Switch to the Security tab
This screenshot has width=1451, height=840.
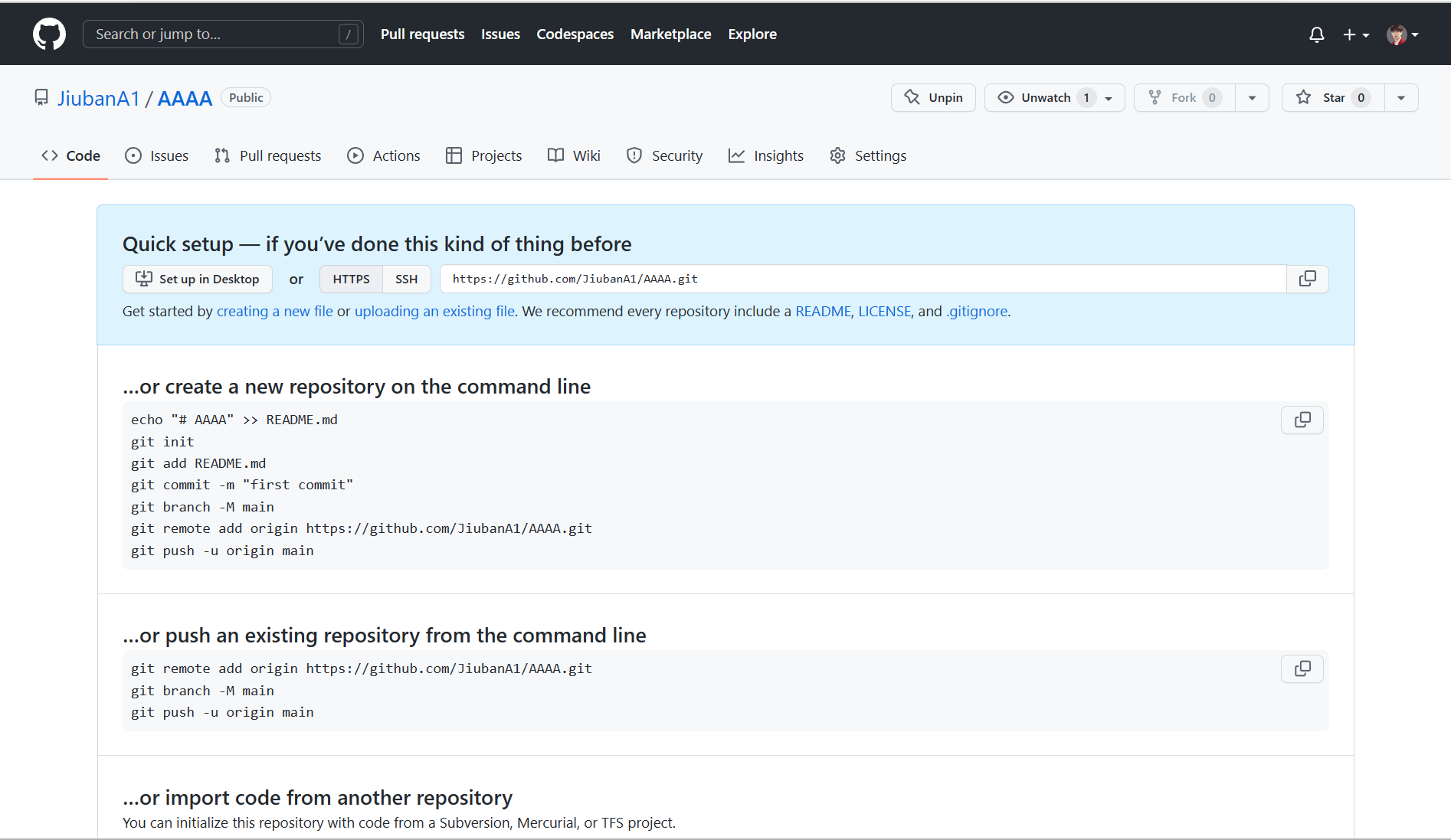coord(664,155)
